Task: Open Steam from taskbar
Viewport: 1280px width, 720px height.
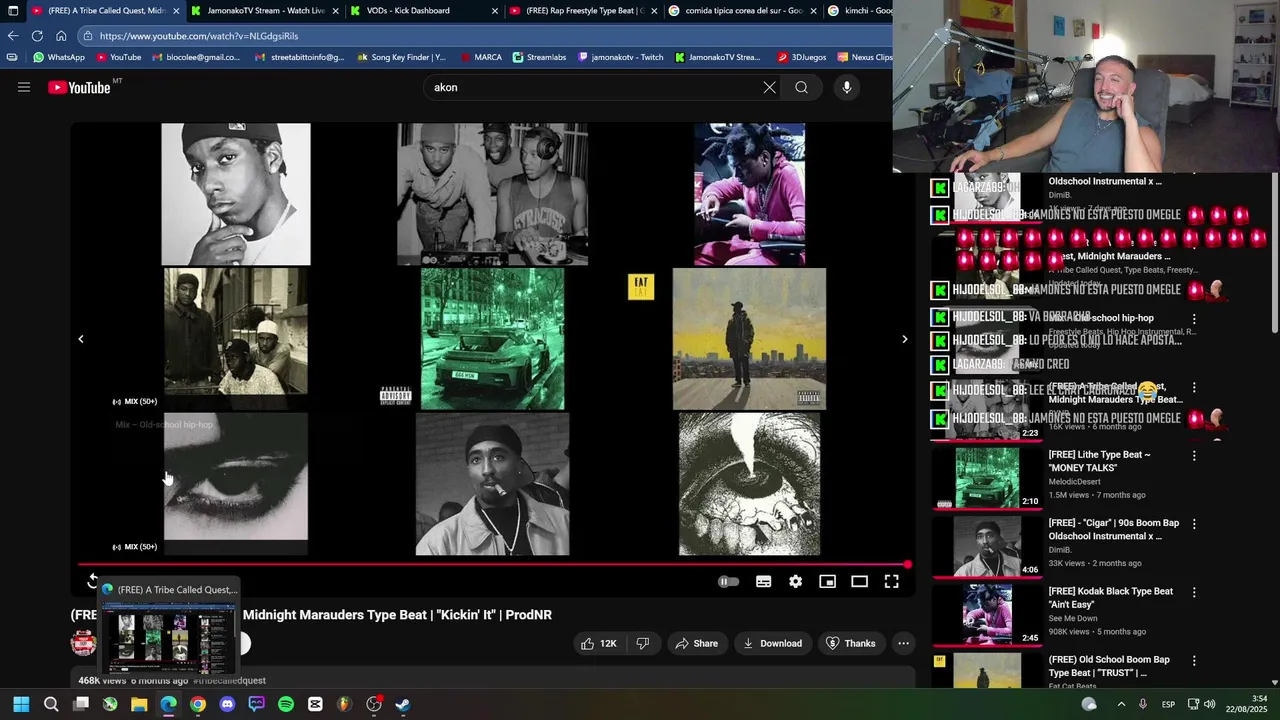Action: [x=403, y=704]
